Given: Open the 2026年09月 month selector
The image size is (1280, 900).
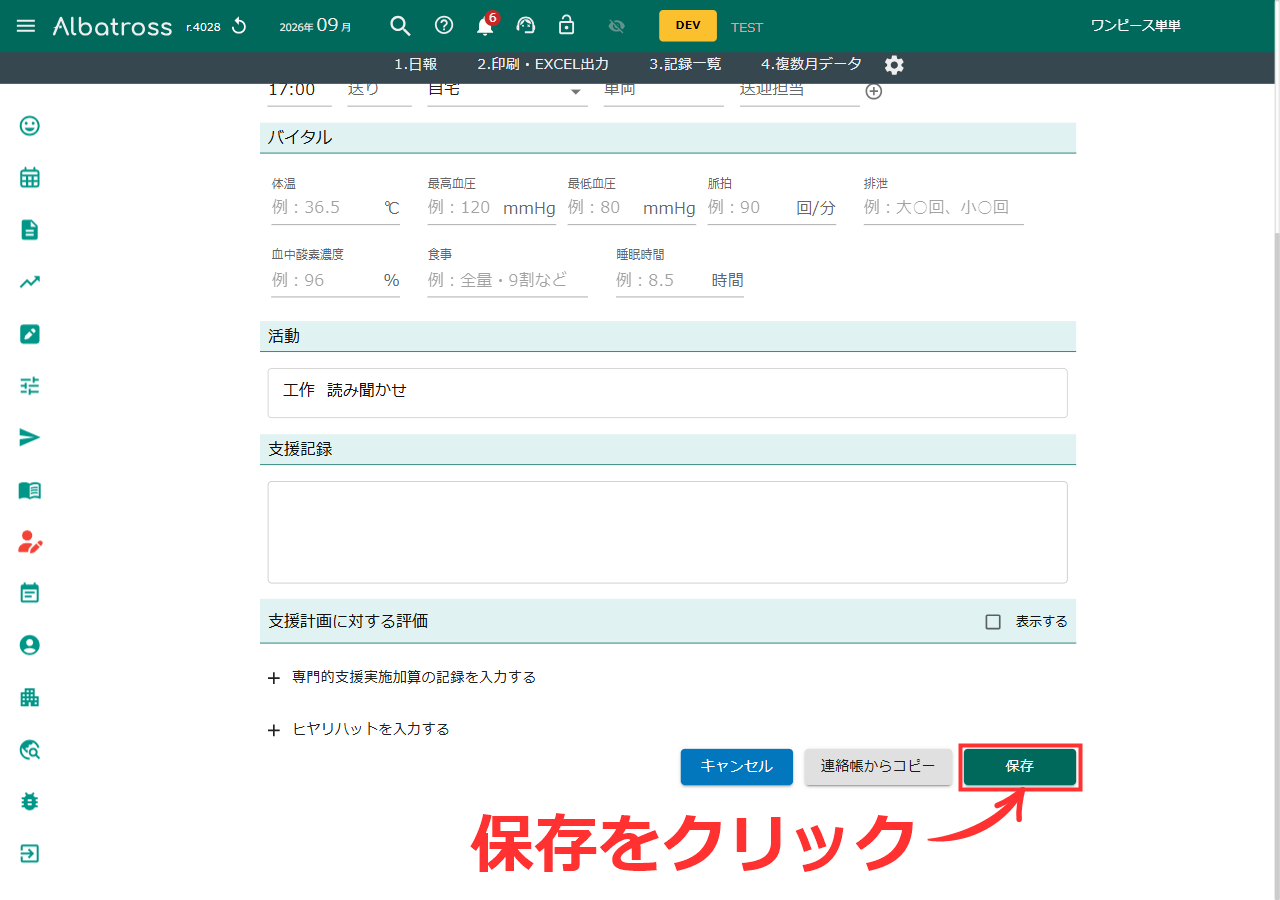Looking at the screenshot, I should [315, 26].
